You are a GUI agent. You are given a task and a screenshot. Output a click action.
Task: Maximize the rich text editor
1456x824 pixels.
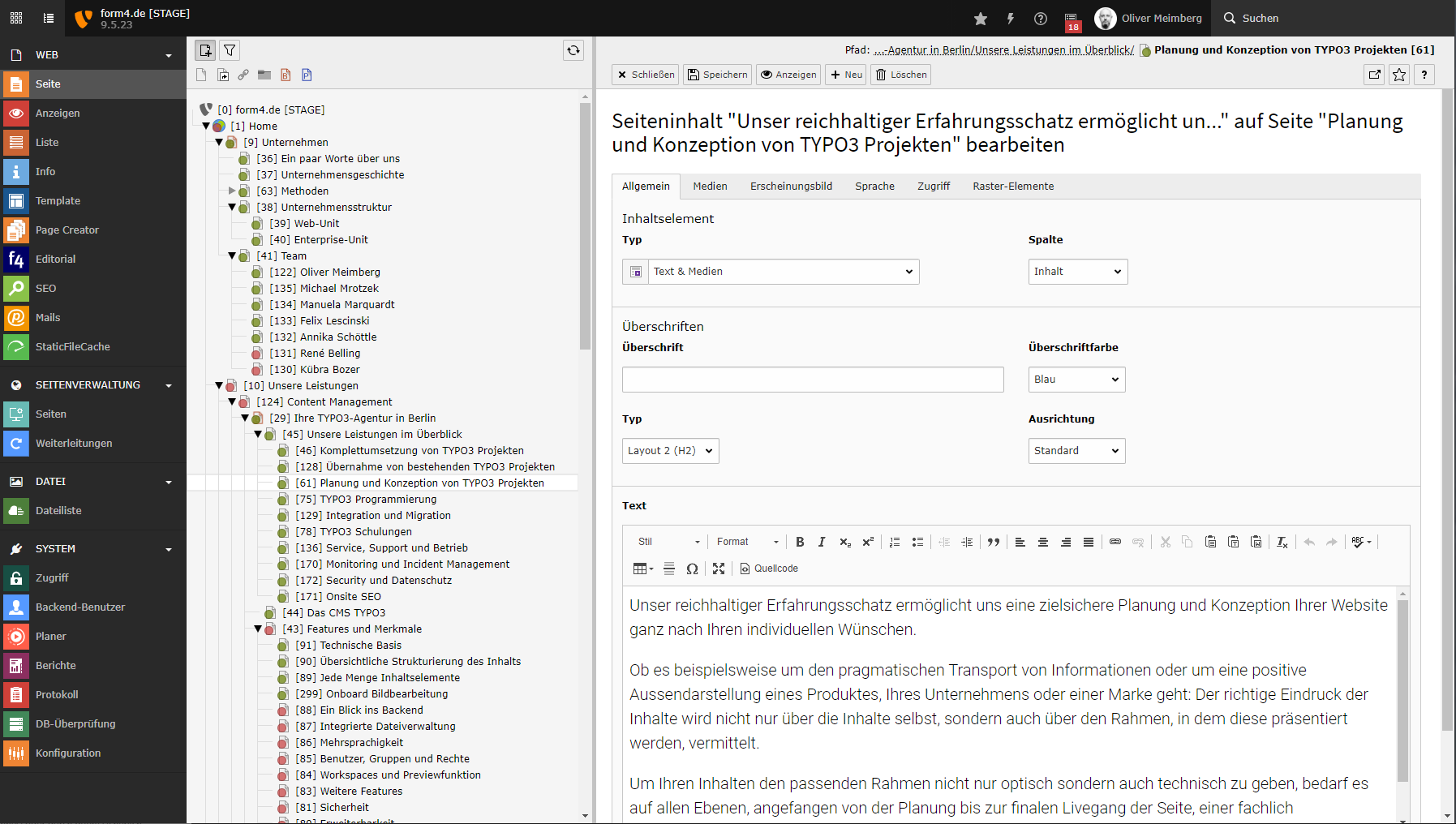719,569
